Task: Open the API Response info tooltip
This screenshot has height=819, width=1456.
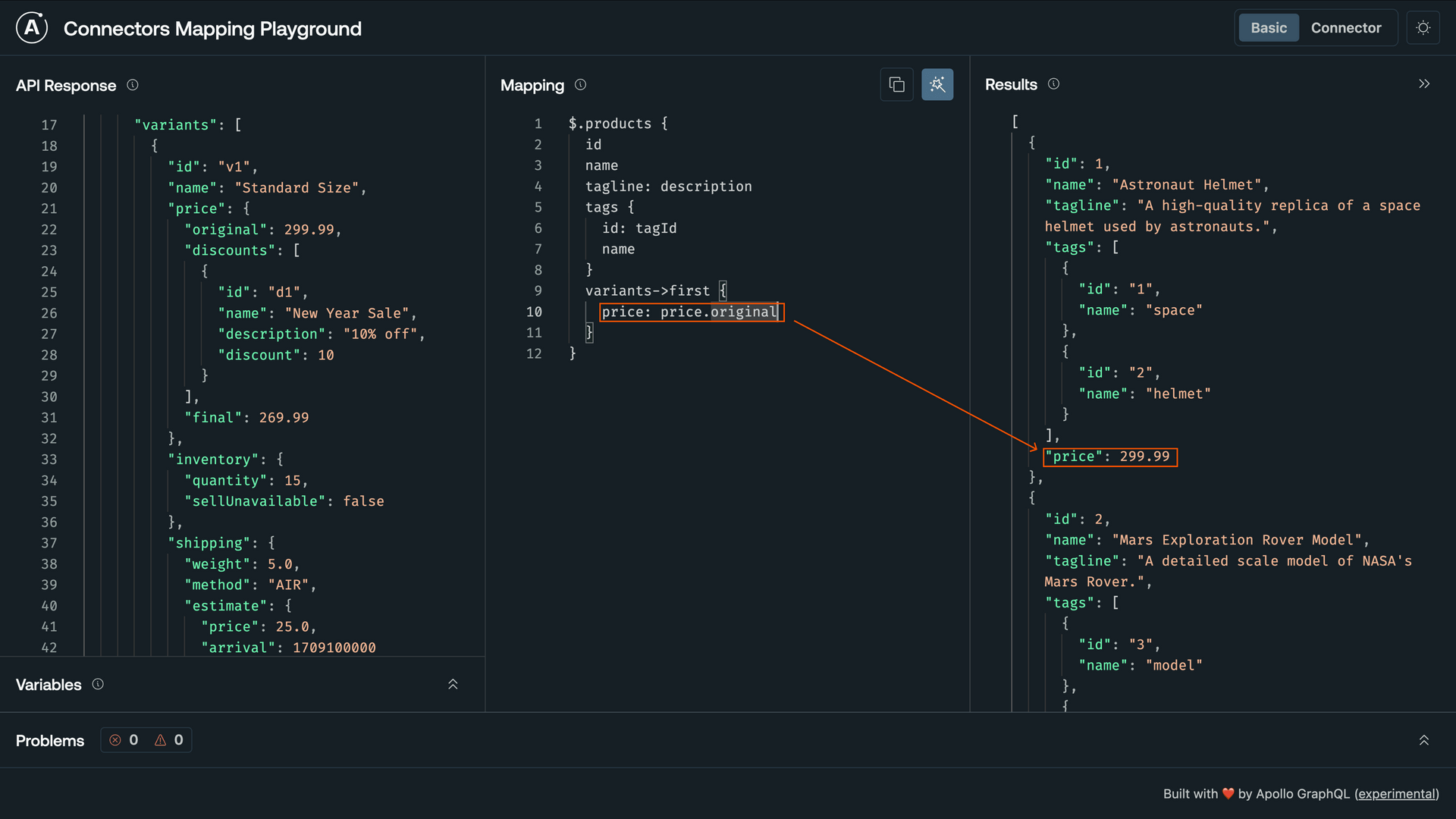Action: [133, 86]
